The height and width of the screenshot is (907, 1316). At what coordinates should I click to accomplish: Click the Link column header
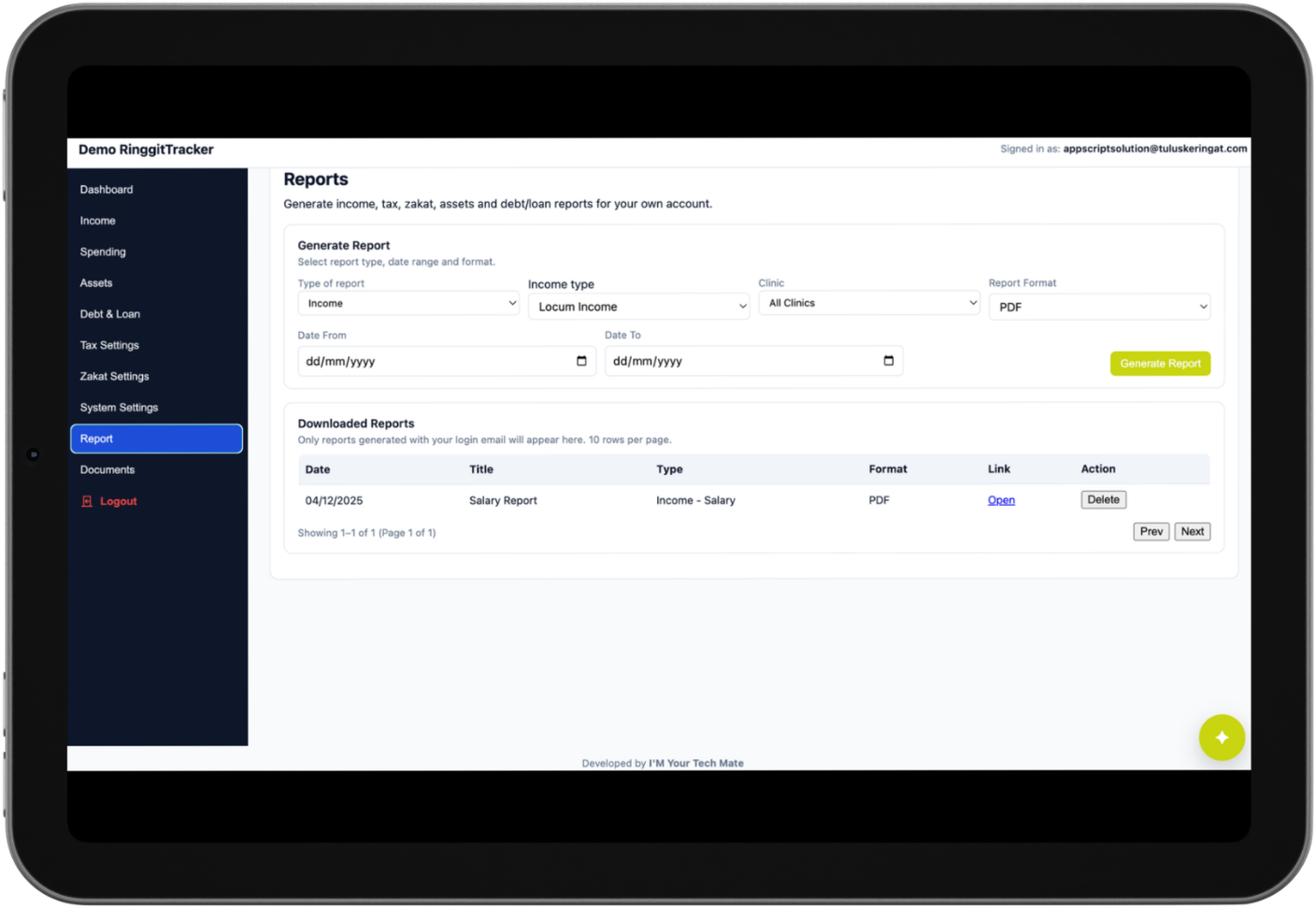point(999,469)
